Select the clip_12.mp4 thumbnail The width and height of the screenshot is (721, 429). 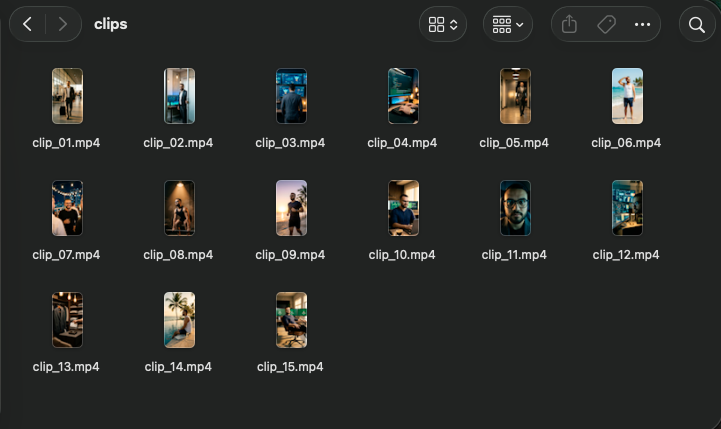(627, 208)
